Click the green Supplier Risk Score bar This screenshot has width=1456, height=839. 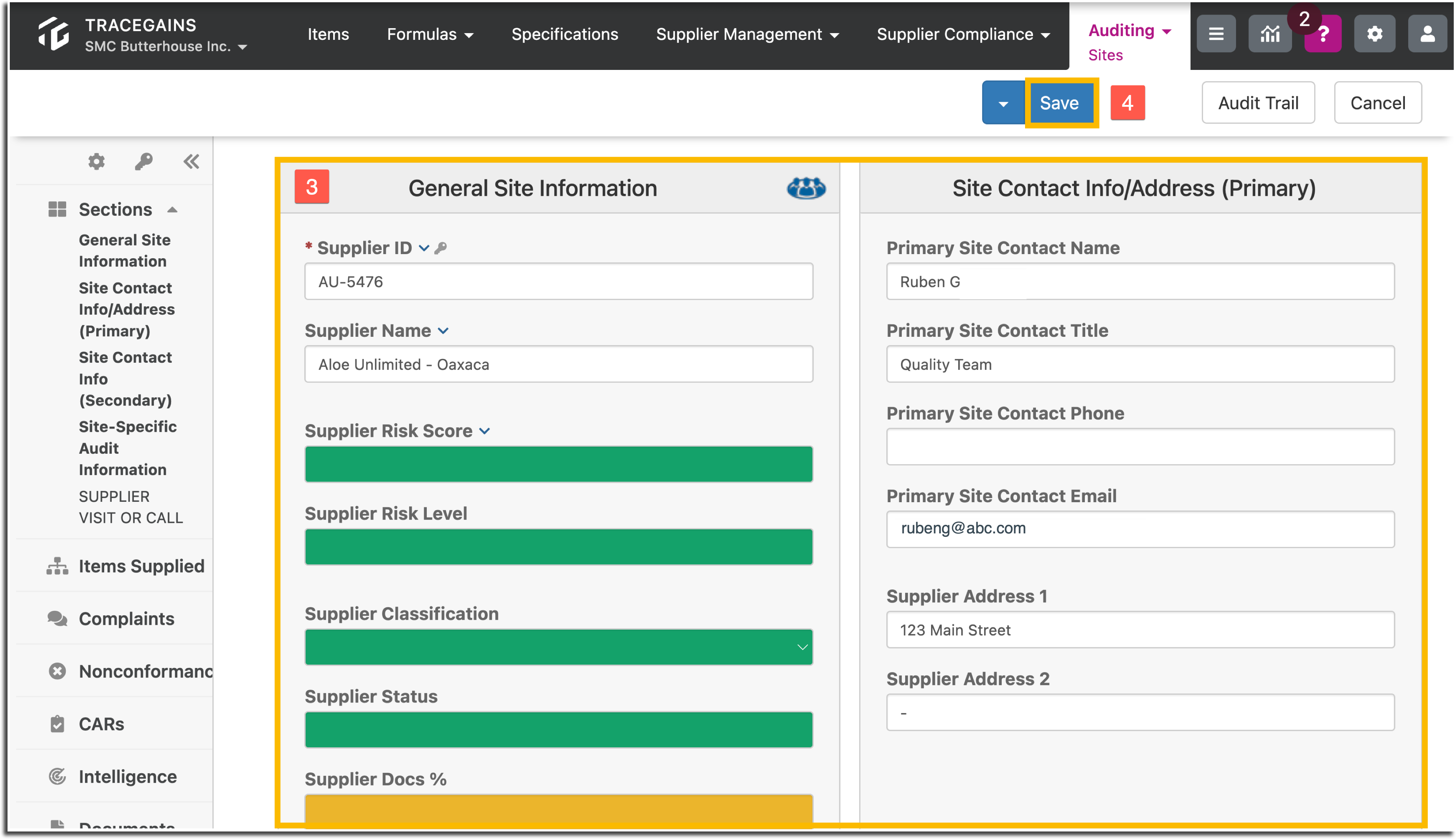558,464
